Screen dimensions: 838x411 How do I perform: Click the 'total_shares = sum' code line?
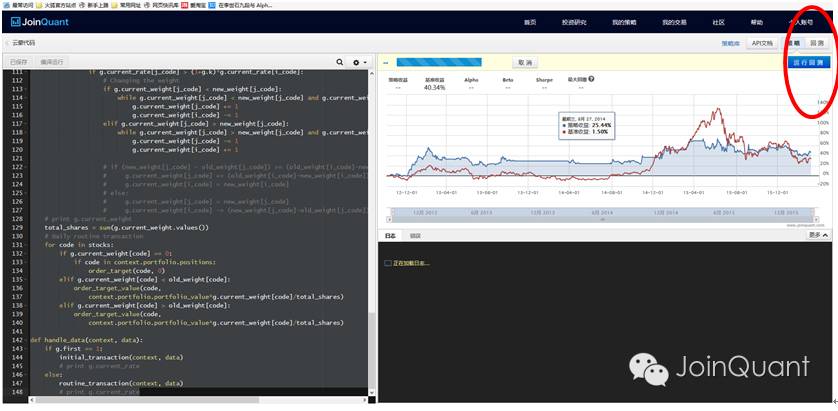[x=127, y=228]
